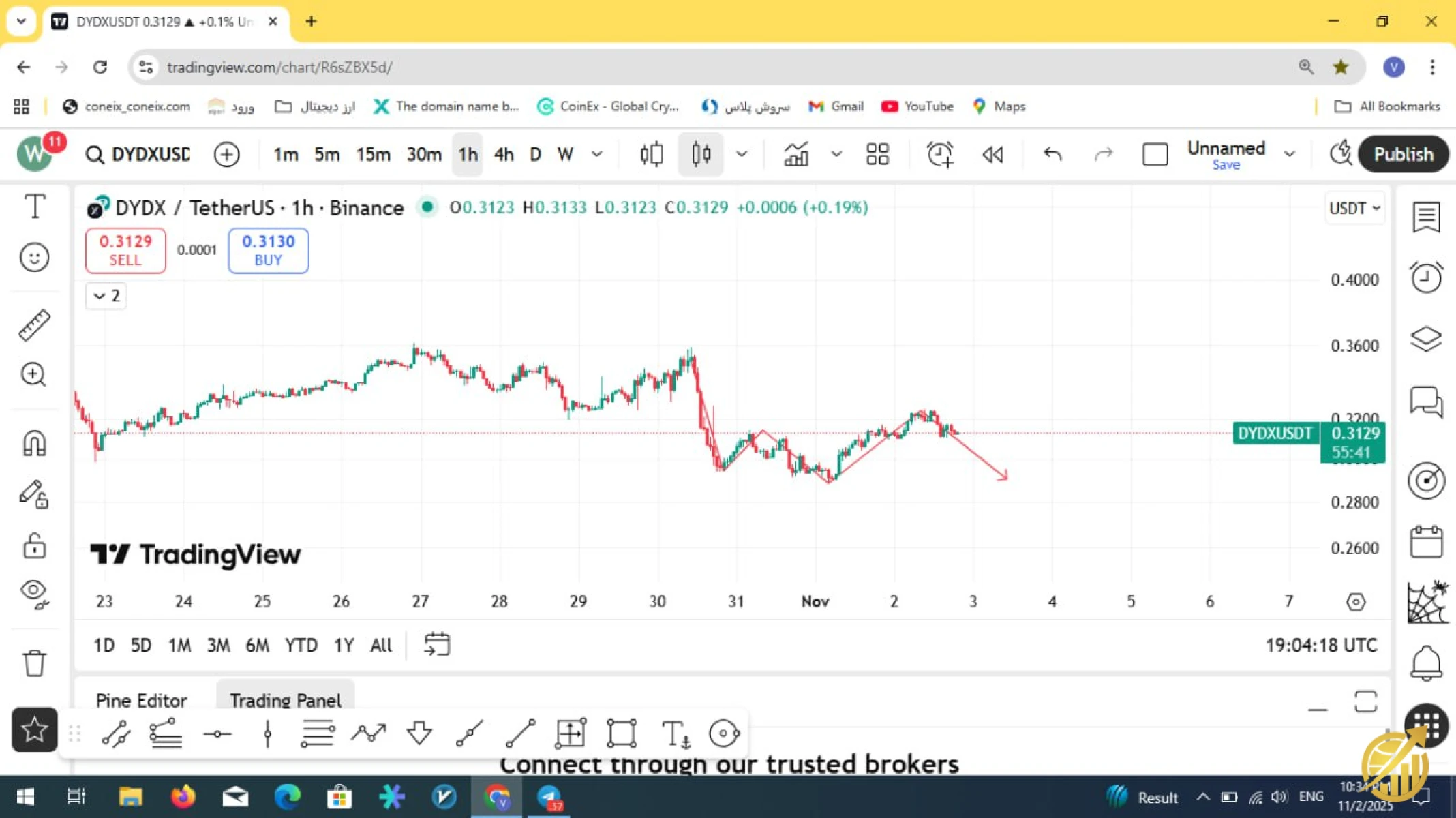1456x818 pixels.
Task: Set the chart range to All
Action: click(381, 645)
